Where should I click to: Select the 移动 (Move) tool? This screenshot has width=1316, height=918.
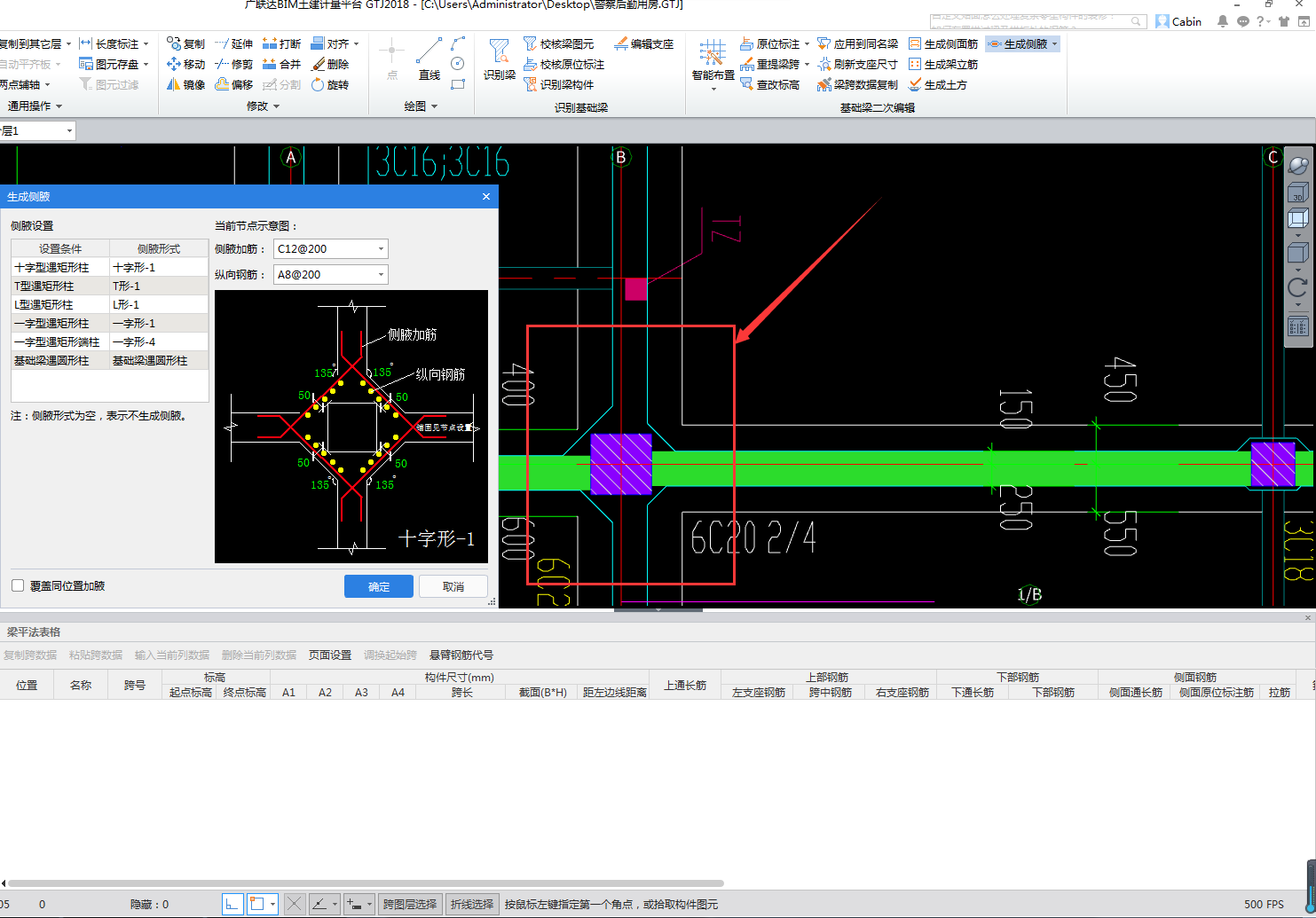pos(185,64)
